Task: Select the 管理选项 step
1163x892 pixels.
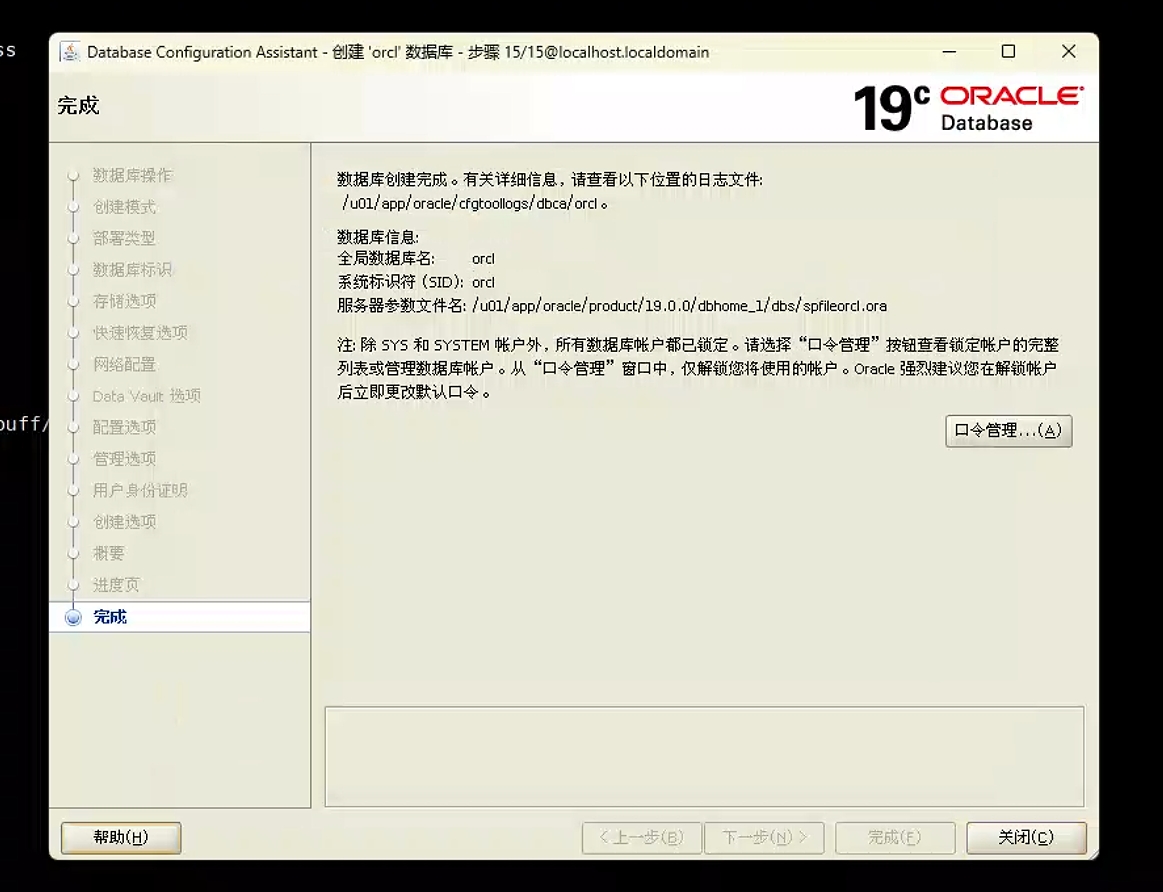Action: coord(125,459)
